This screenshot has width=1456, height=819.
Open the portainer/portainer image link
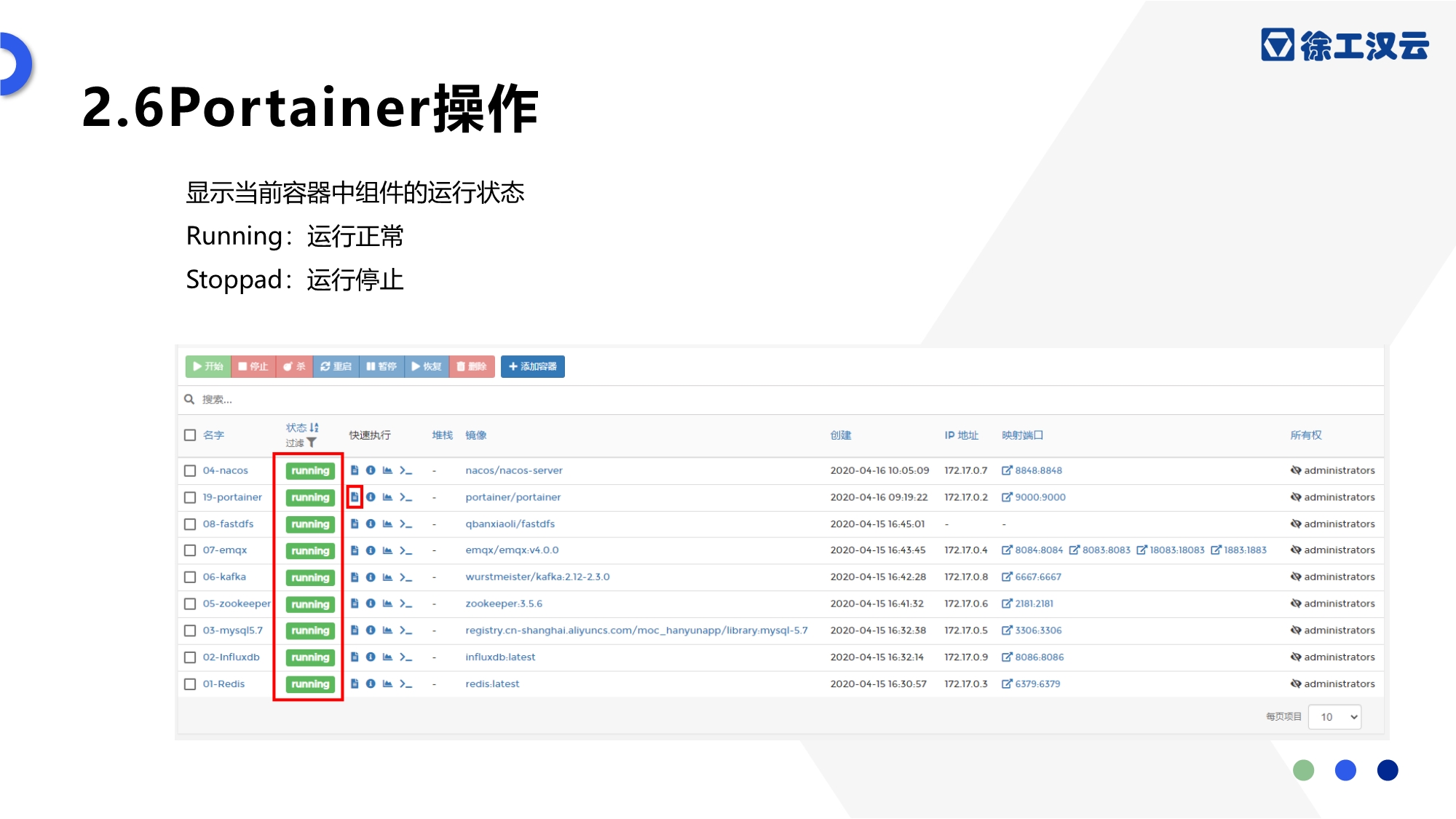[x=513, y=497]
